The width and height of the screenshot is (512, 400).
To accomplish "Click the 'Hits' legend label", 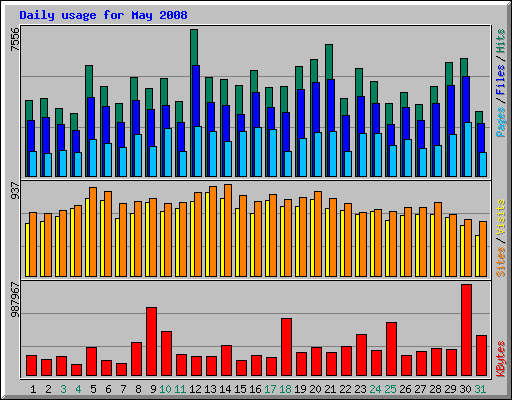I will coord(500,41).
